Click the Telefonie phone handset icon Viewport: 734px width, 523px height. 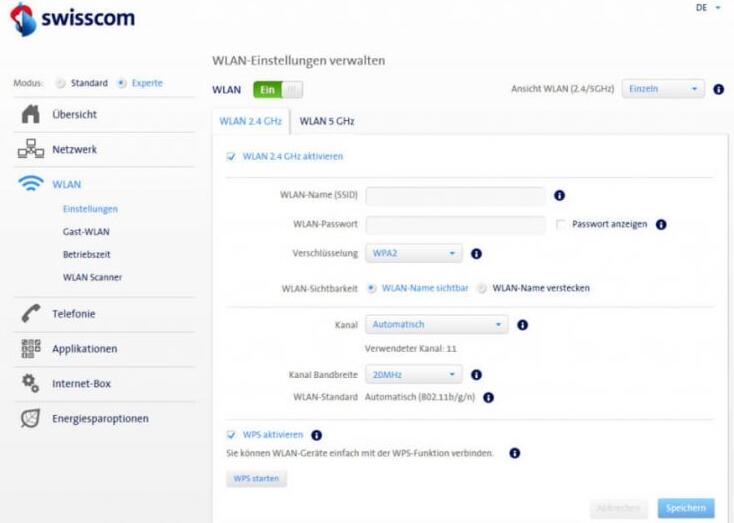click(x=31, y=313)
